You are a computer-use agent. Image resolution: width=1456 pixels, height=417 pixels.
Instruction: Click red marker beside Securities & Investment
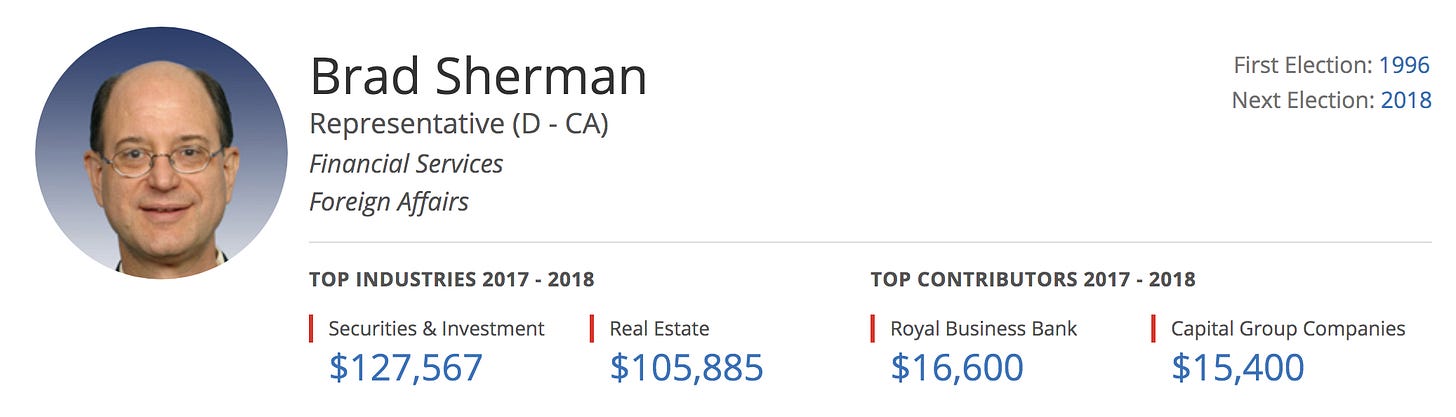point(311,328)
